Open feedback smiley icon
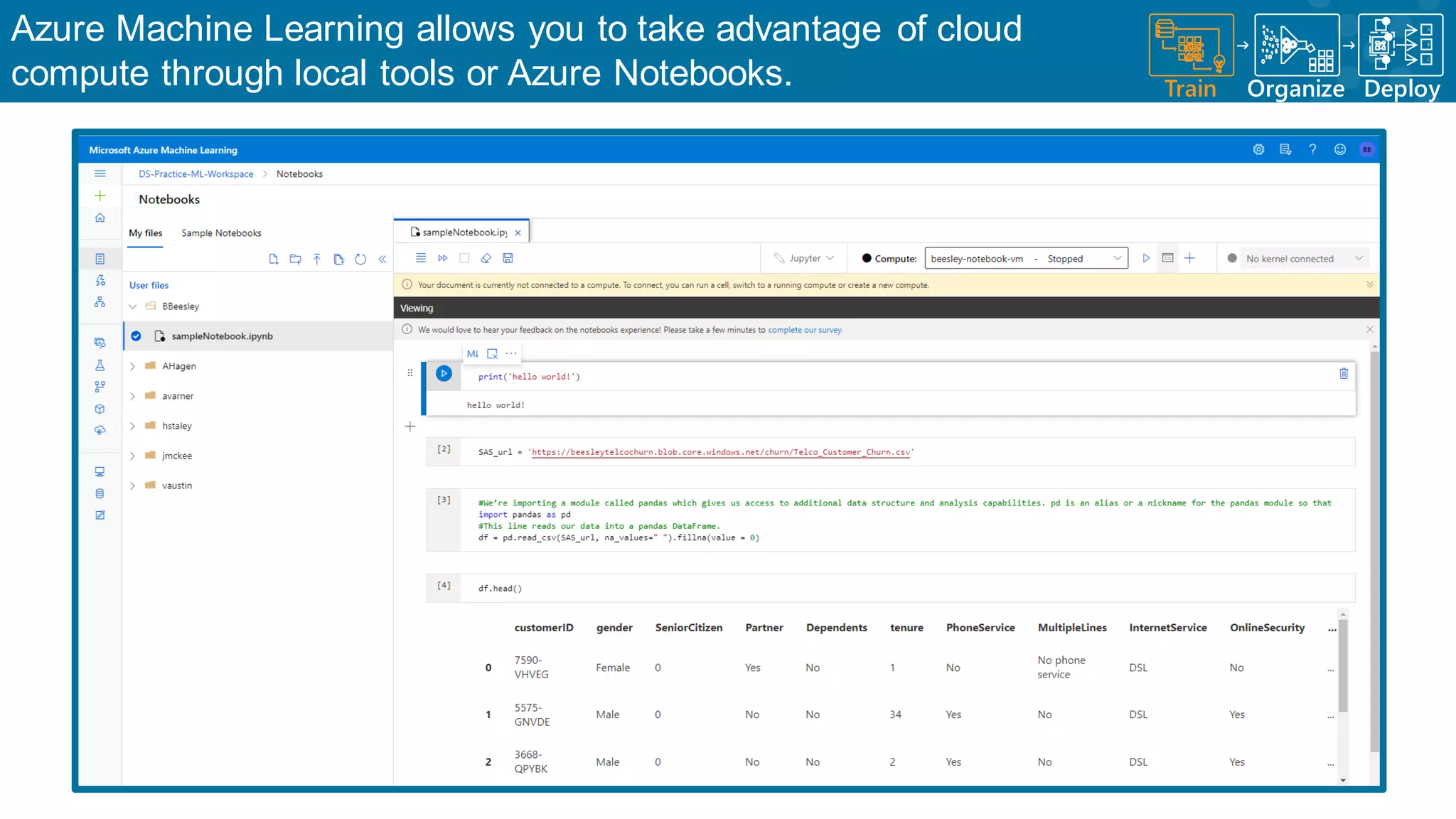The width and height of the screenshot is (1456, 819). click(1340, 149)
